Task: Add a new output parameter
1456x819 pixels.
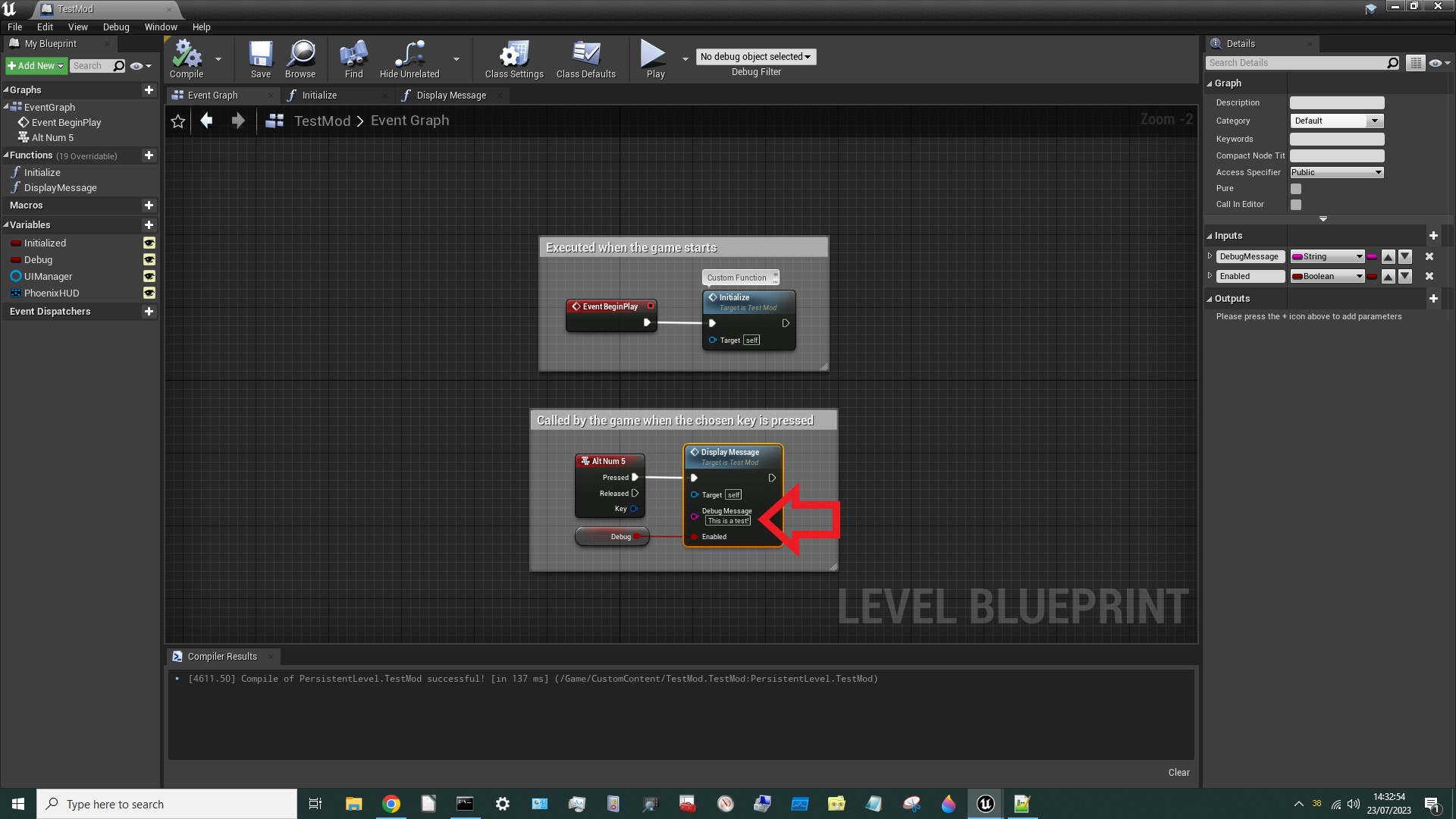Action: [1433, 298]
